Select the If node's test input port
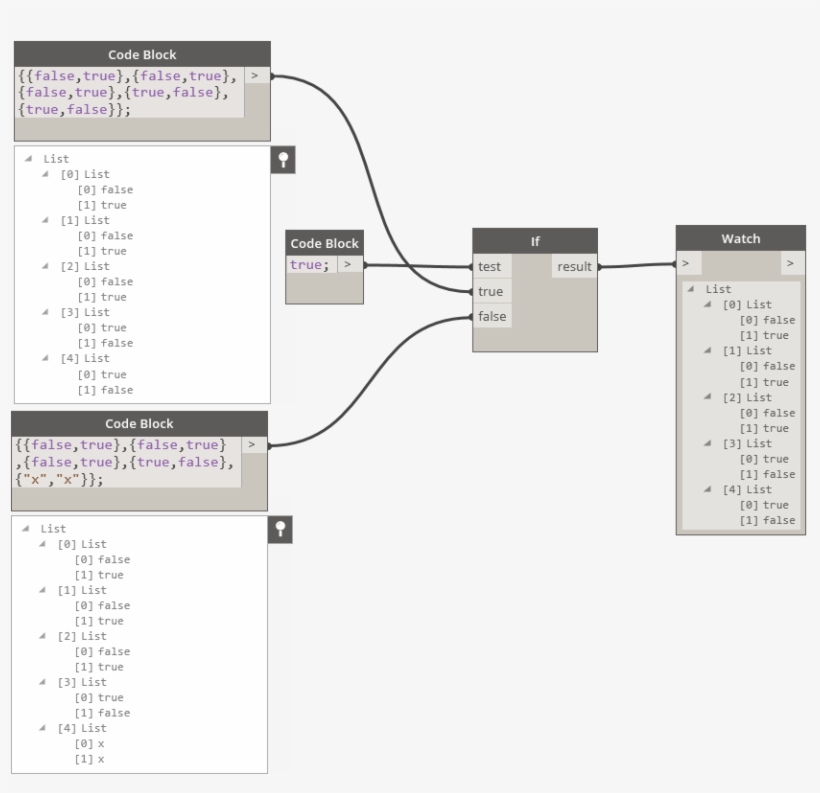The height and width of the screenshot is (793, 820). 491,266
